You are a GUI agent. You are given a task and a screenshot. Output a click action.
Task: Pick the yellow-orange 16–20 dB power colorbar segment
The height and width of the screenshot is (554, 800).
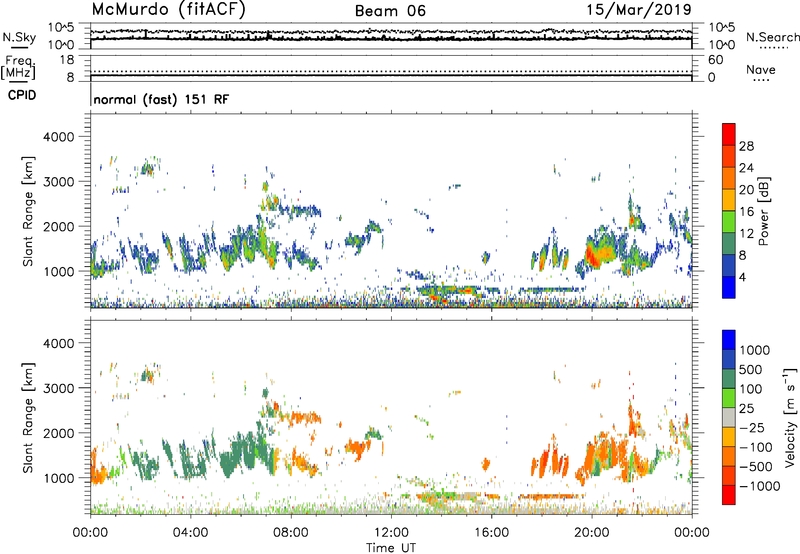(729, 200)
